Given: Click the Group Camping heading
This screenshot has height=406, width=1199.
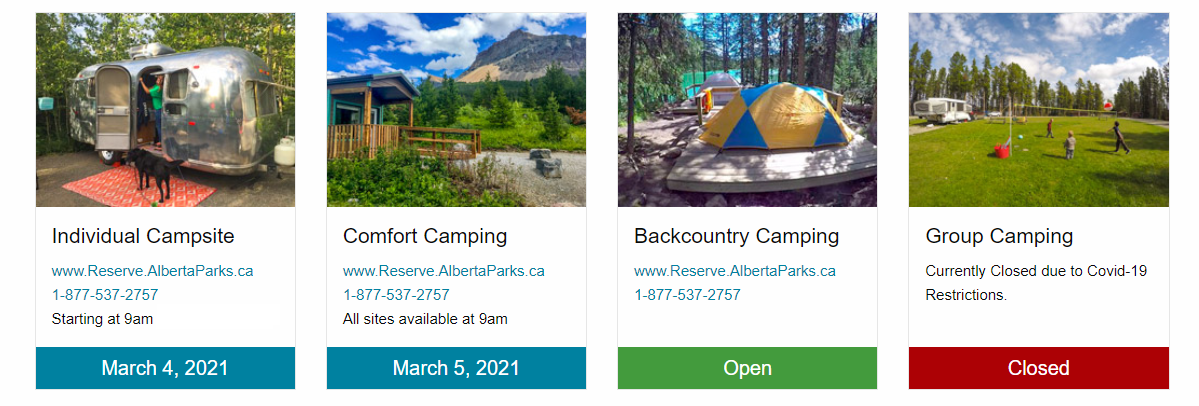Looking at the screenshot, I should click(x=999, y=236).
